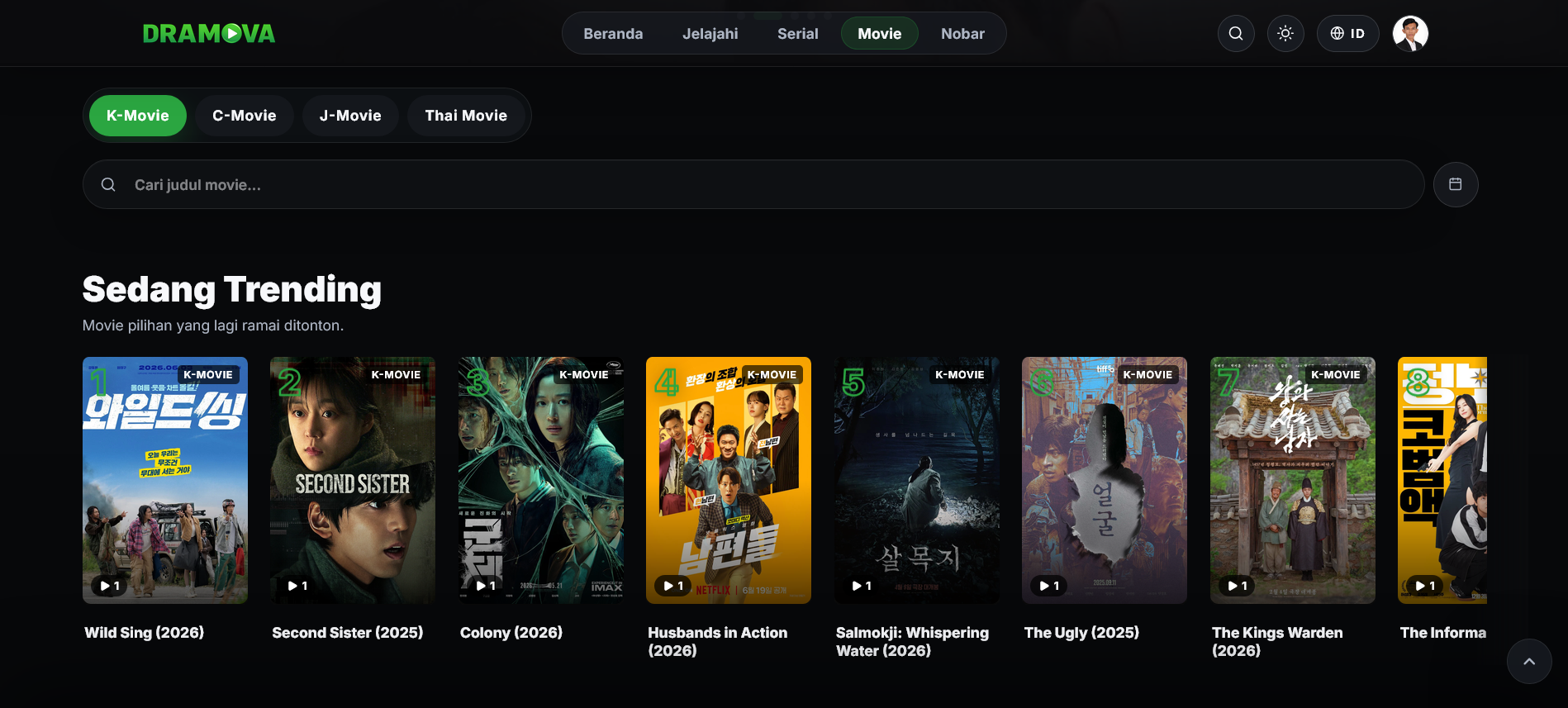The height and width of the screenshot is (708, 1568).
Task: Click the play badge on Husbands in Action
Action: [673, 586]
